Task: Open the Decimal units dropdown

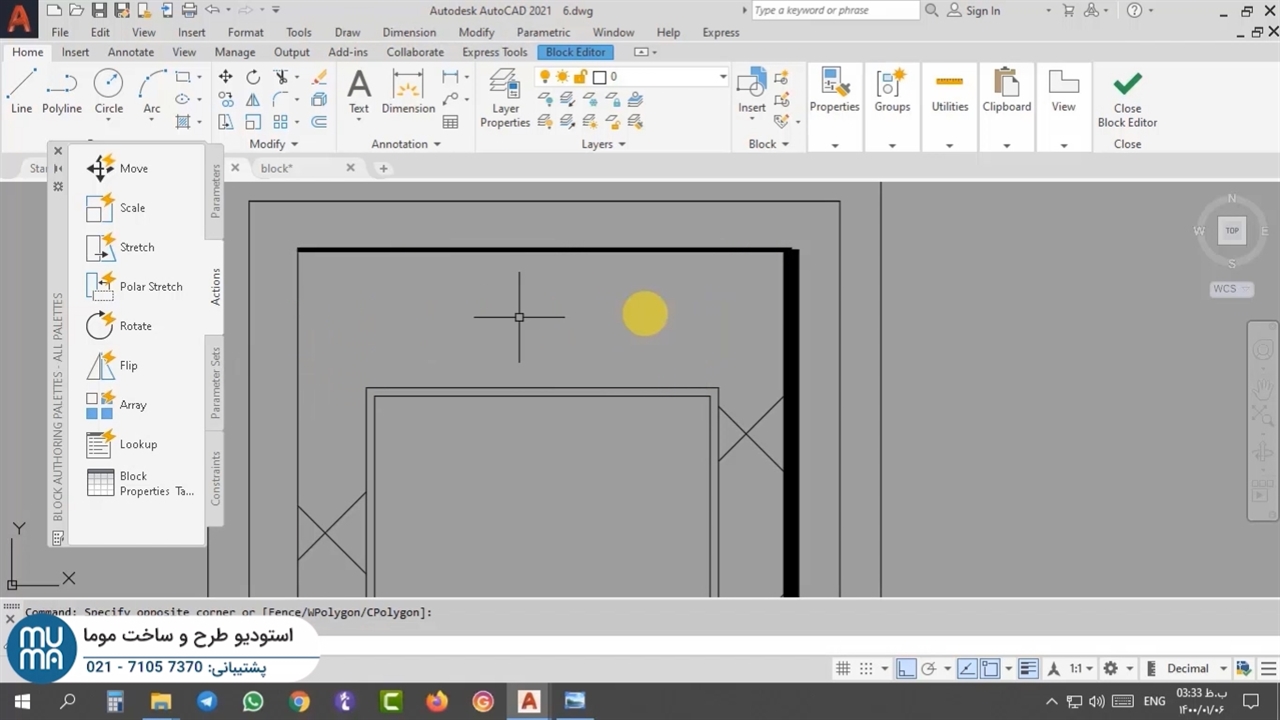Action: click(x=1222, y=669)
